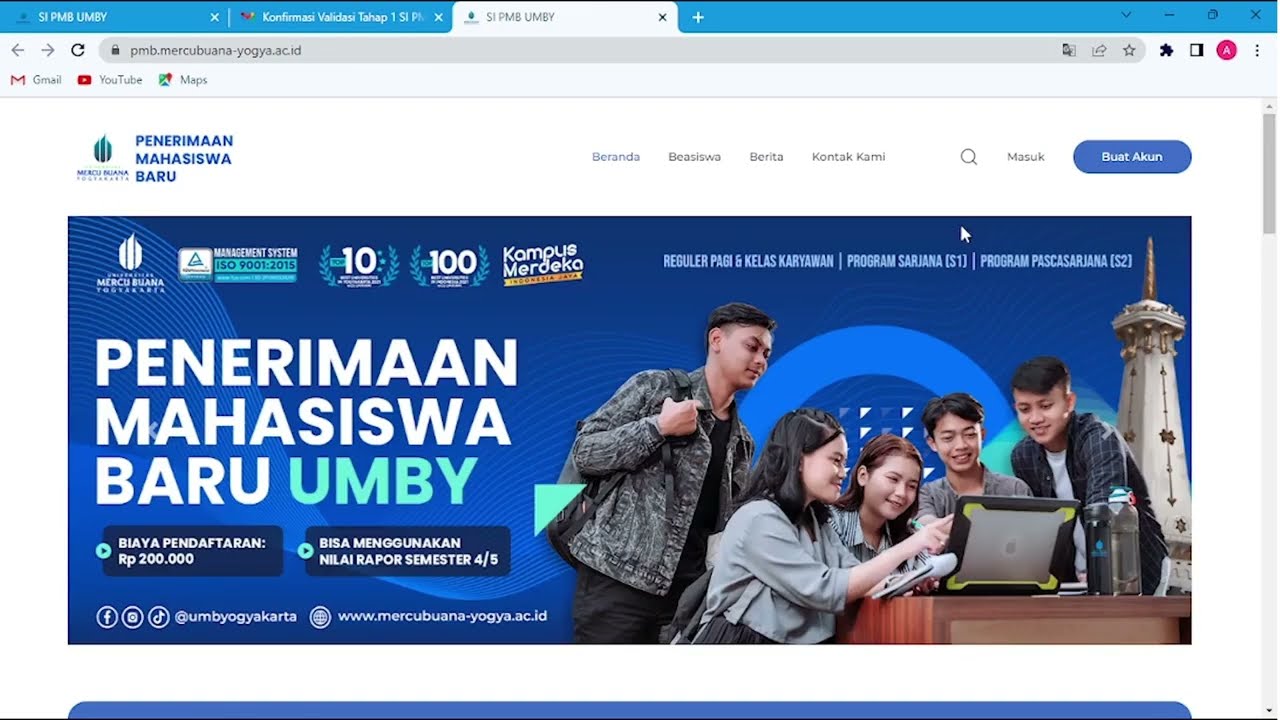
Task: Click TikTok icon in banner
Action: pyautogui.click(x=159, y=617)
